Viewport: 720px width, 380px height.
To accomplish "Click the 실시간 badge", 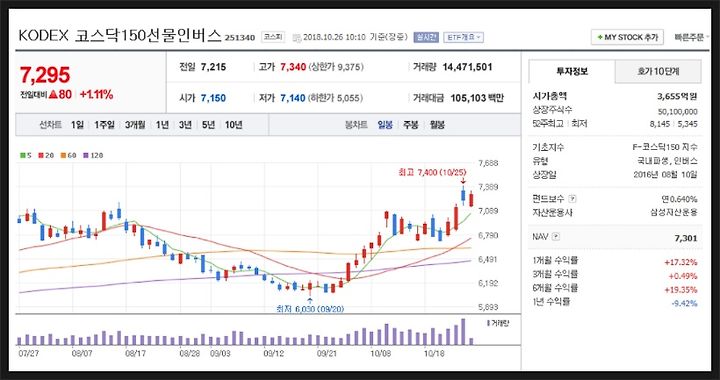I will click(426, 37).
